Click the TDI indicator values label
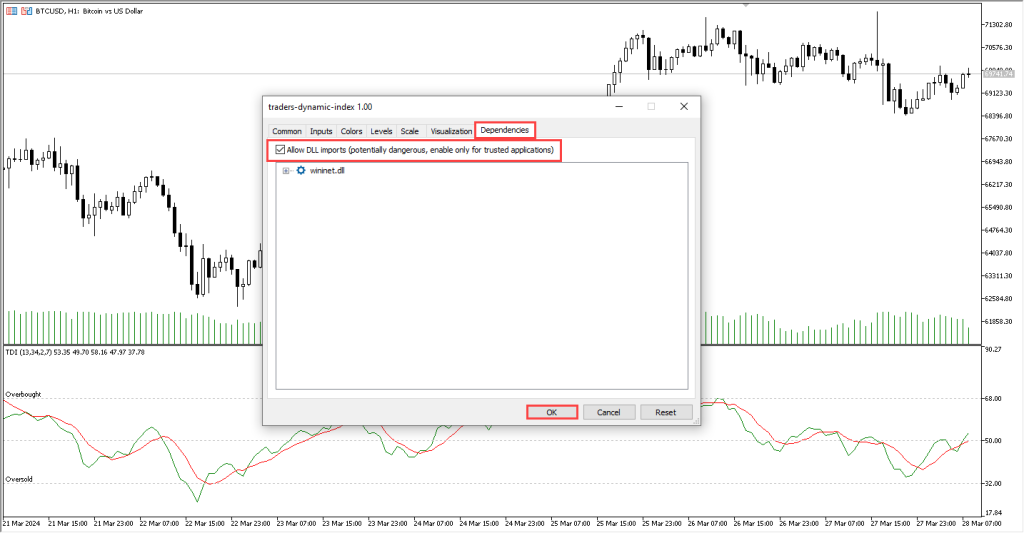The image size is (1024, 533). pyautogui.click(x=75, y=352)
